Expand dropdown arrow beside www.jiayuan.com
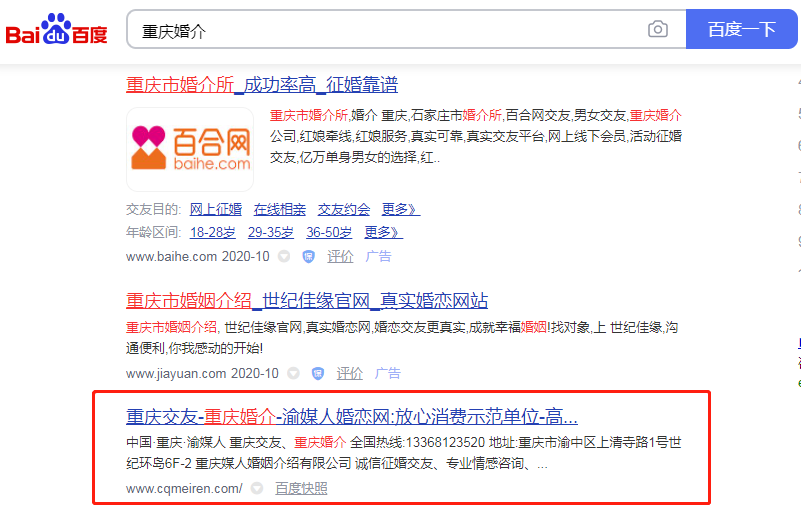801x512 pixels. coord(293,374)
